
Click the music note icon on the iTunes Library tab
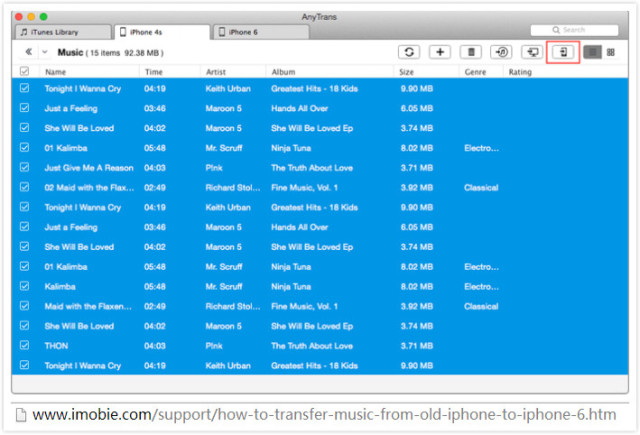pyautogui.click(x=24, y=32)
